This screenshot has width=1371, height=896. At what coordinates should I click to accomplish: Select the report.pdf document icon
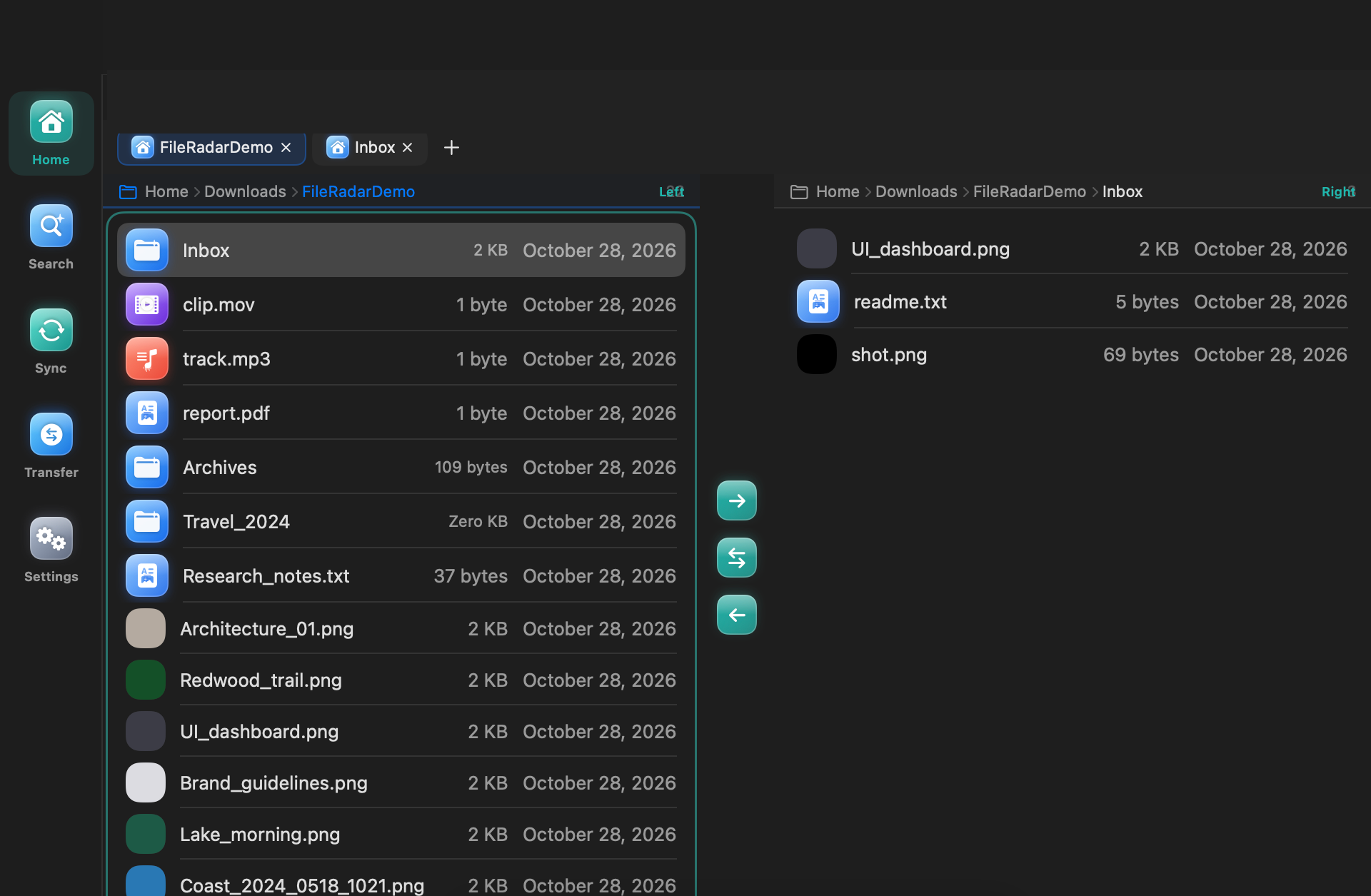(147, 413)
